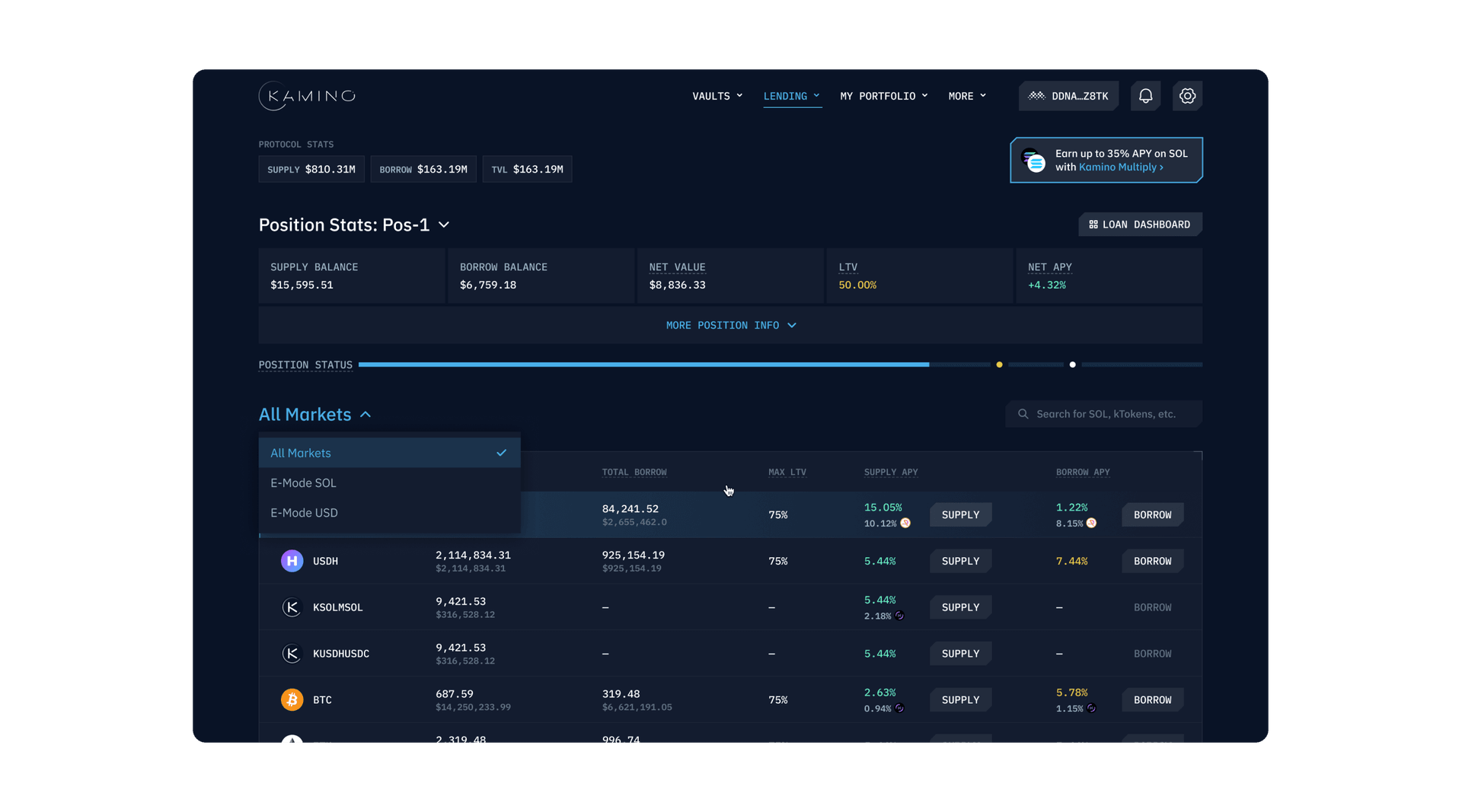Click the Position Status label
This screenshot has width=1462, height=812.
[x=305, y=365]
